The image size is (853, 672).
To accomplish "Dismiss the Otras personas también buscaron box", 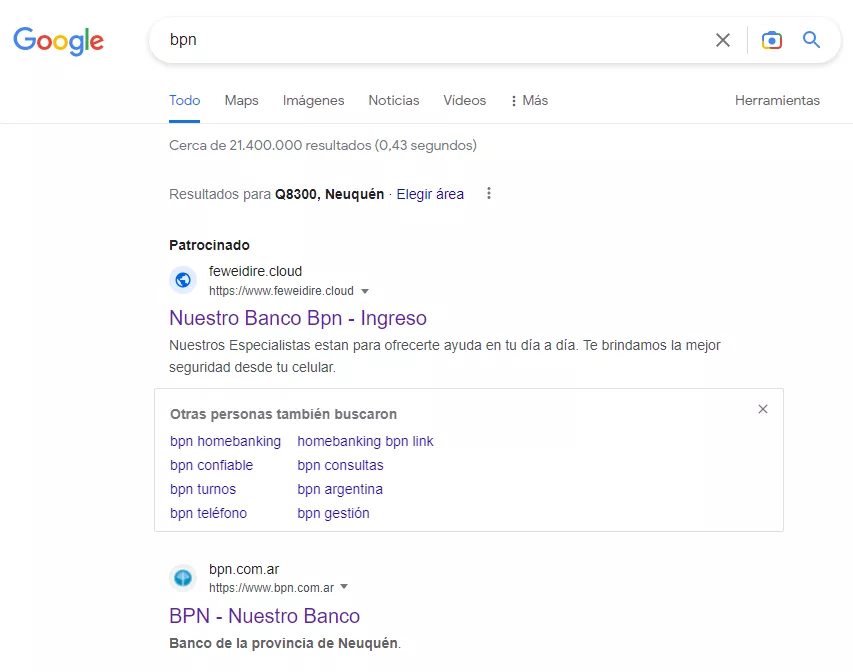I will 763,409.
